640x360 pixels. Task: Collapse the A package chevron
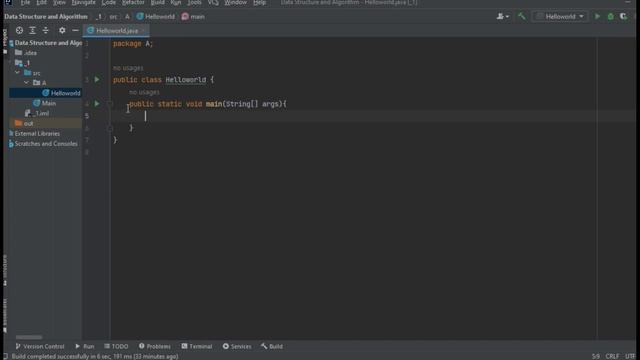pos(27,83)
